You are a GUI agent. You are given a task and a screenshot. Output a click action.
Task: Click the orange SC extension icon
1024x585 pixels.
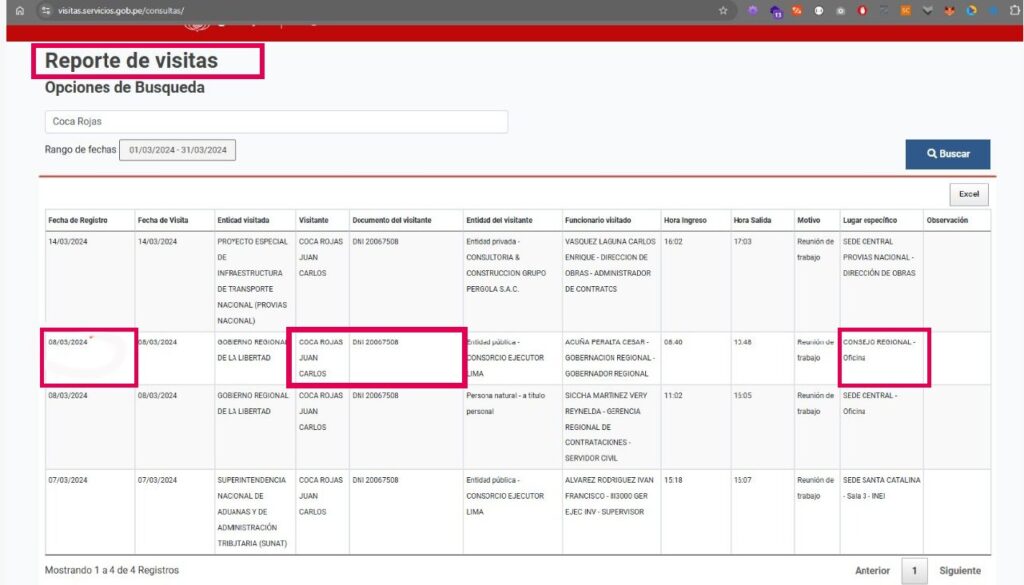[x=905, y=10]
